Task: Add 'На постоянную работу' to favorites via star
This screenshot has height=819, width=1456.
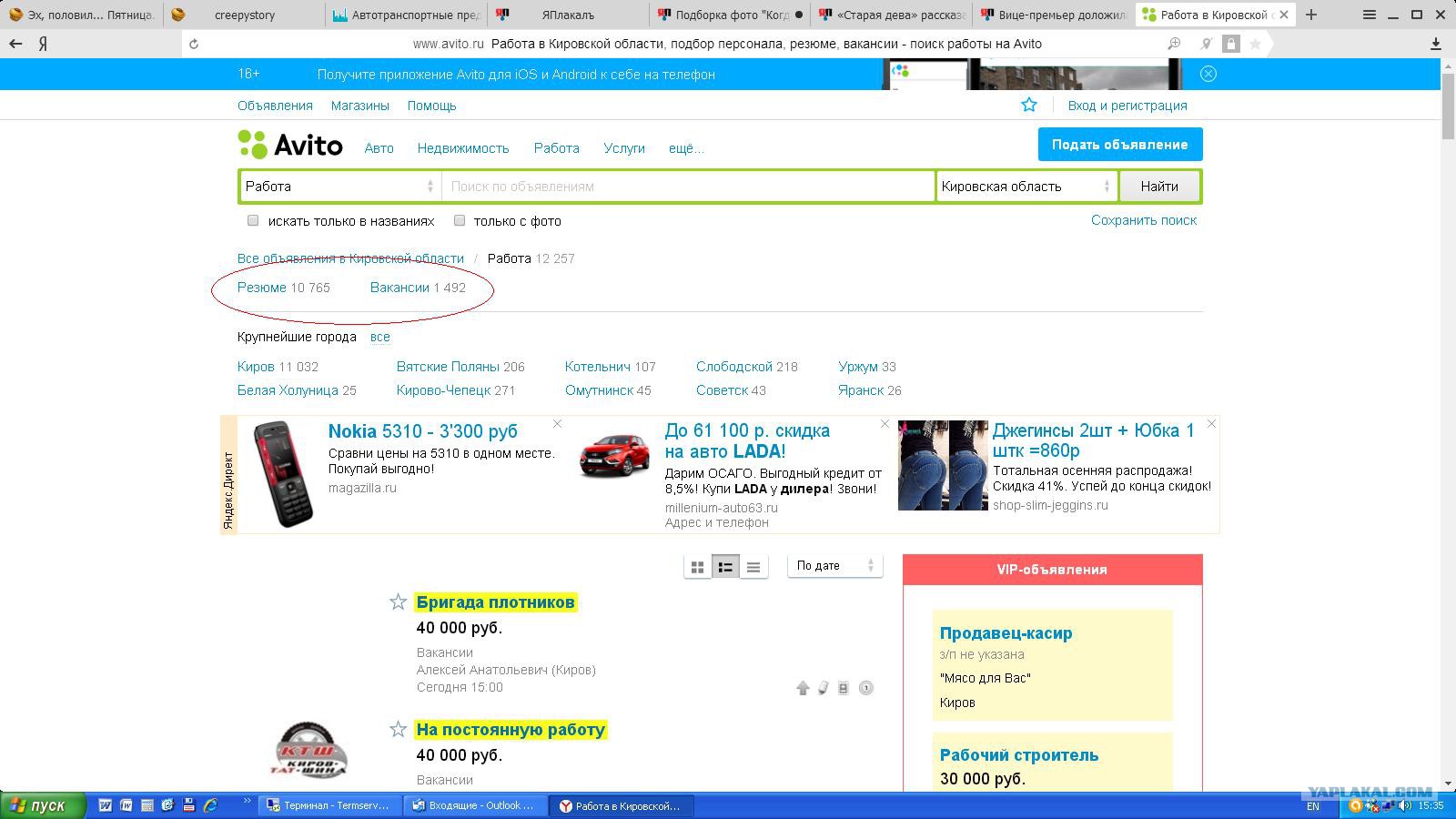Action: pos(398,729)
